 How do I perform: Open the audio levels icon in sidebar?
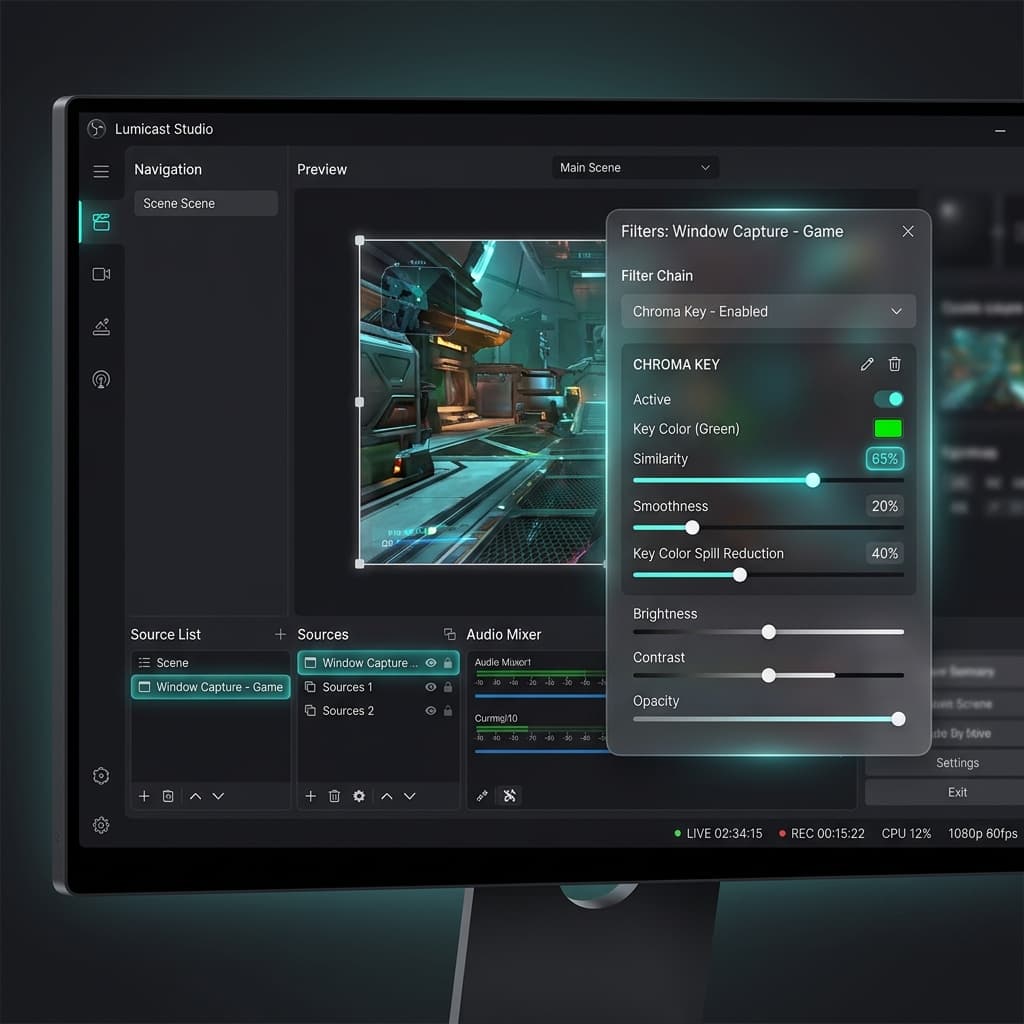(100, 327)
